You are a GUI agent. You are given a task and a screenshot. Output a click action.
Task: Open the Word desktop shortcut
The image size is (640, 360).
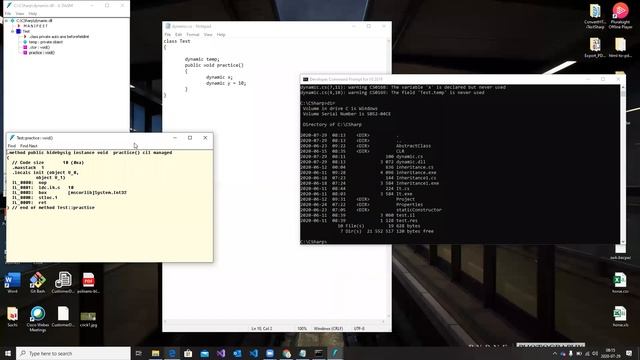12,283
